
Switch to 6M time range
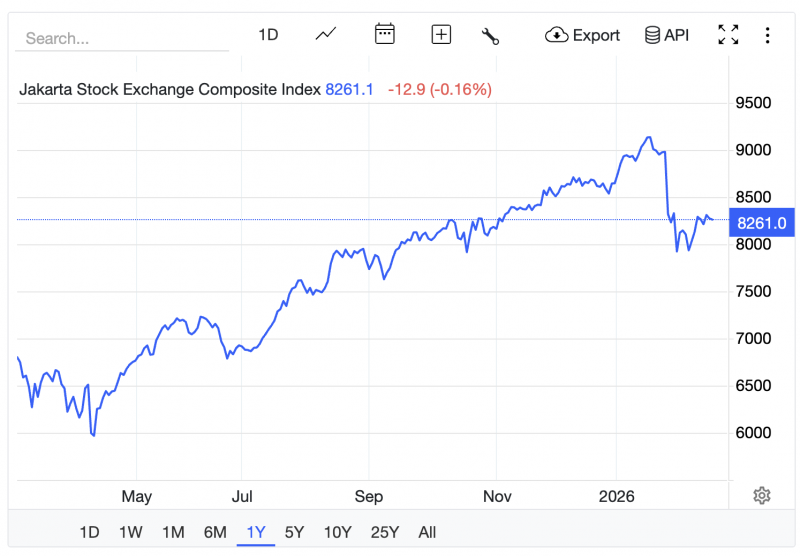point(215,532)
